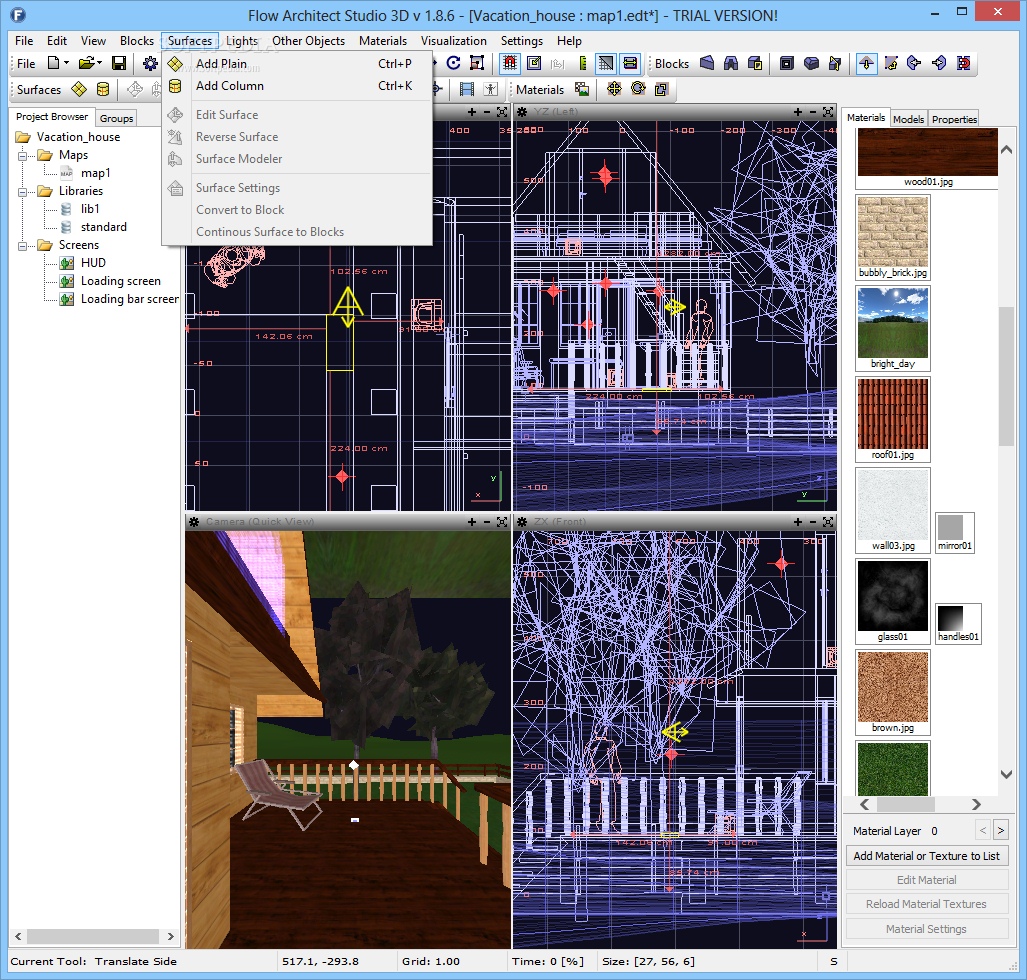
Task: Click the first block shape icon
Action: pos(707,63)
